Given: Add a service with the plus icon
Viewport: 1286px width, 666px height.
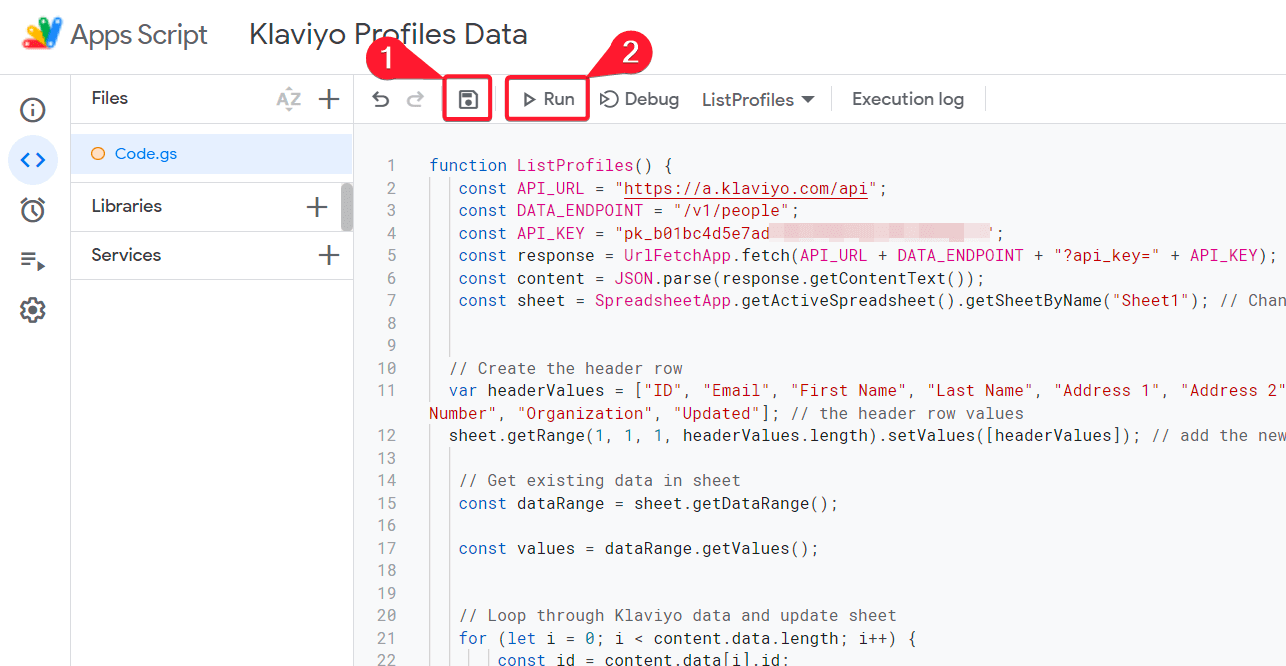Looking at the screenshot, I should pyautogui.click(x=329, y=255).
